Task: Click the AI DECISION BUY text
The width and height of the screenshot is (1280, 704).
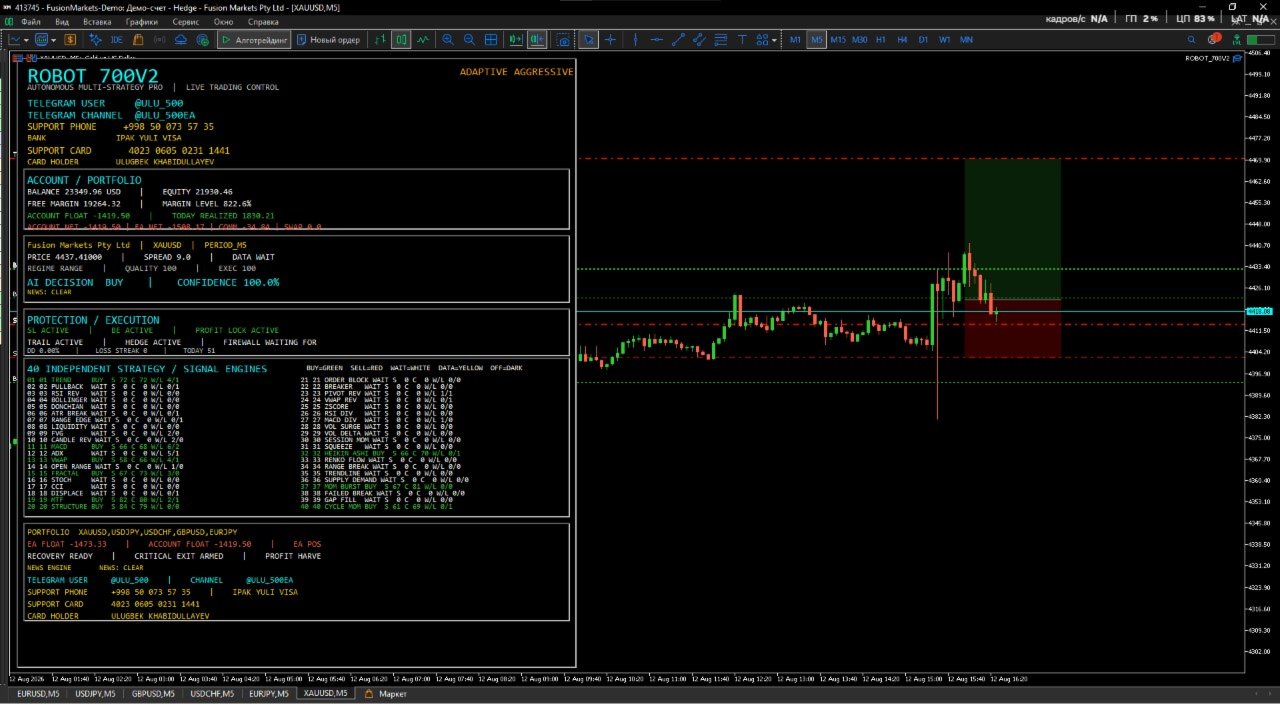Action: coord(75,282)
